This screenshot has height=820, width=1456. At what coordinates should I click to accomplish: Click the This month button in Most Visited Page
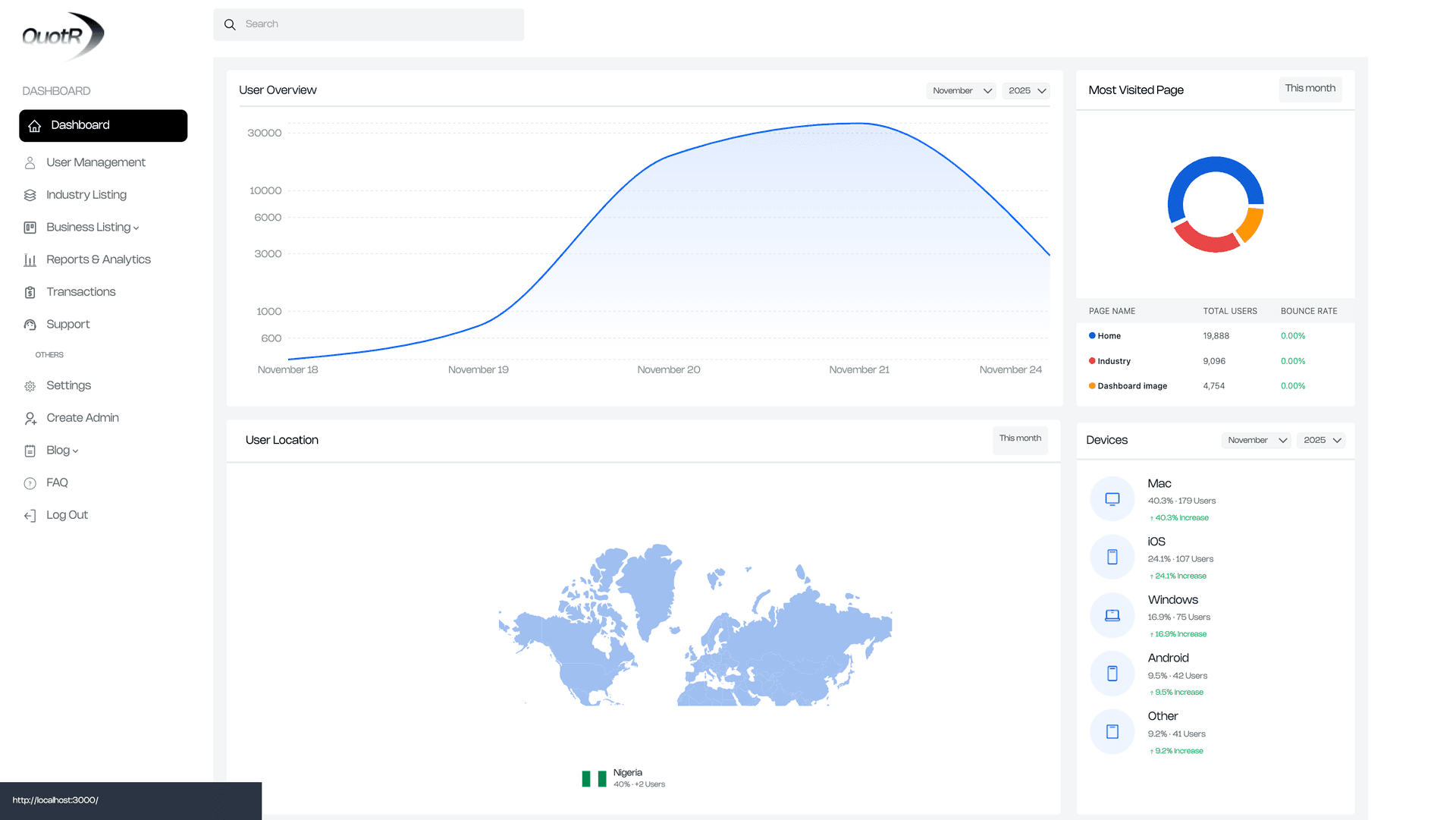pyautogui.click(x=1310, y=89)
